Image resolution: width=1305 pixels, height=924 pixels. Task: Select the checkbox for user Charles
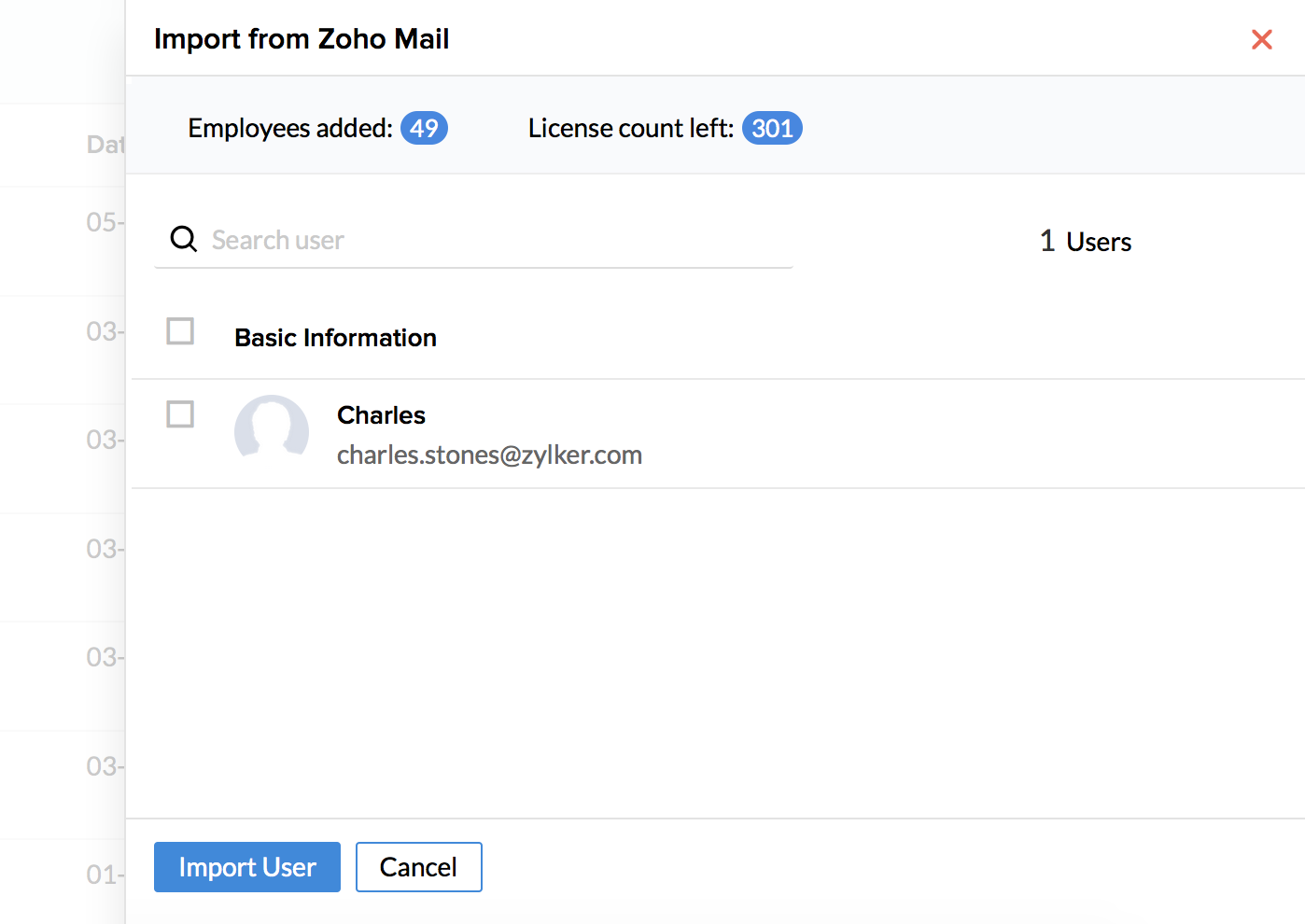[180, 414]
